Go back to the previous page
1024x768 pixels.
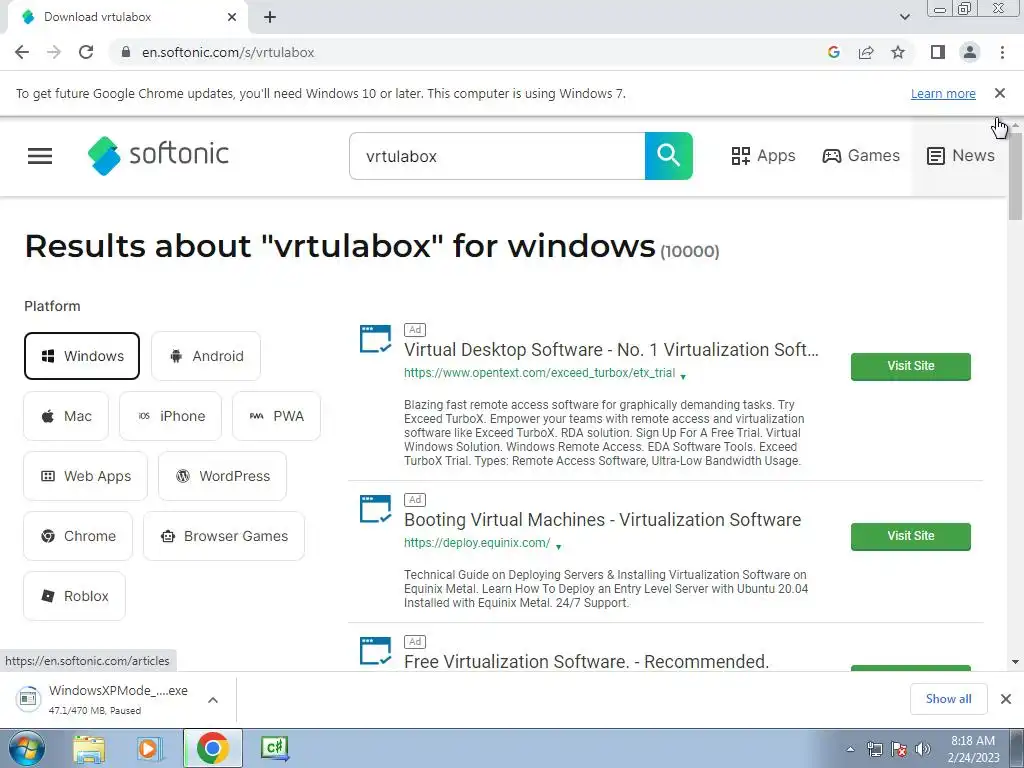tap(22, 52)
